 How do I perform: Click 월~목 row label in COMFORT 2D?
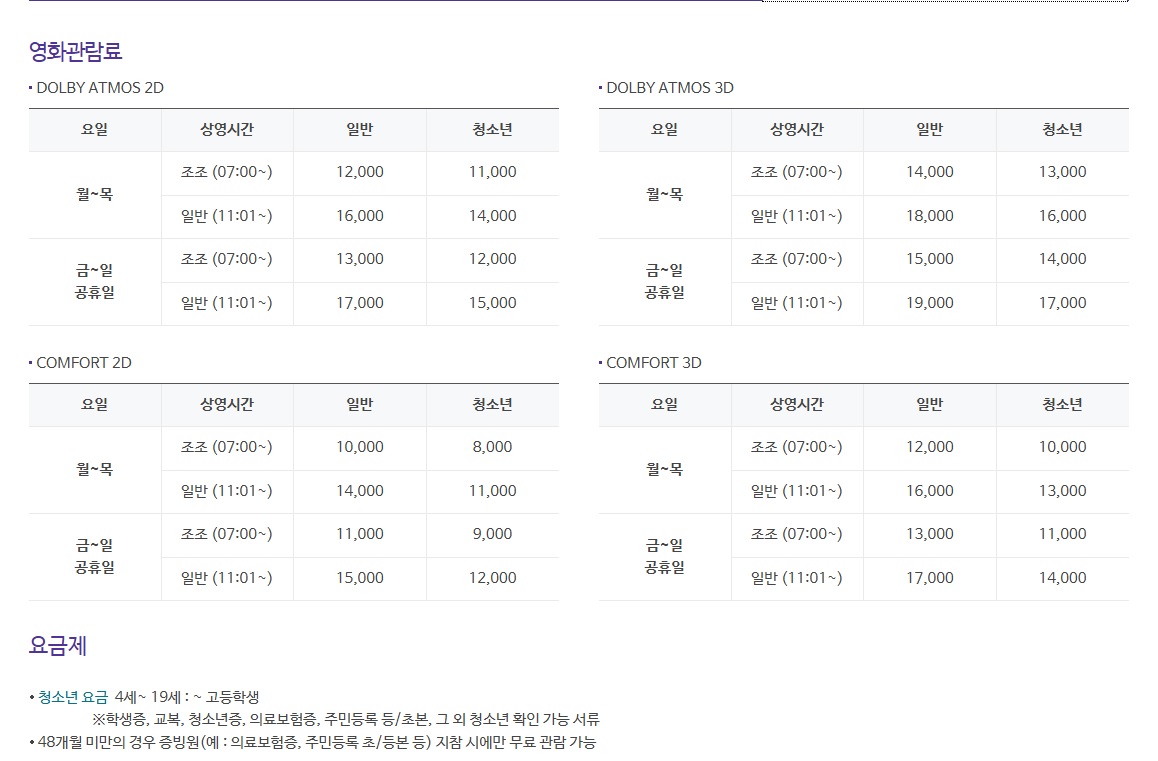tap(95, 469)
